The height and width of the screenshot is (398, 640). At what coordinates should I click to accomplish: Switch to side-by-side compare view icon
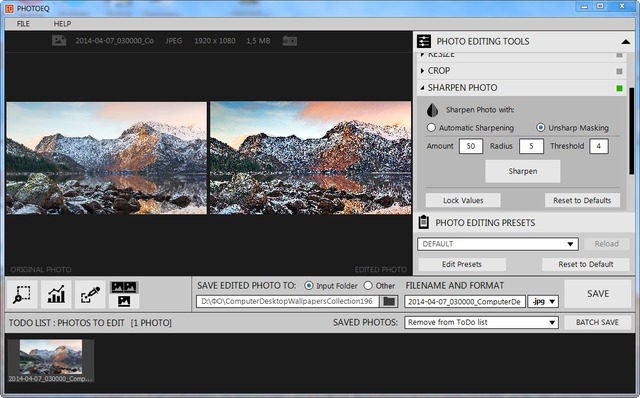[x=124, y=287]
